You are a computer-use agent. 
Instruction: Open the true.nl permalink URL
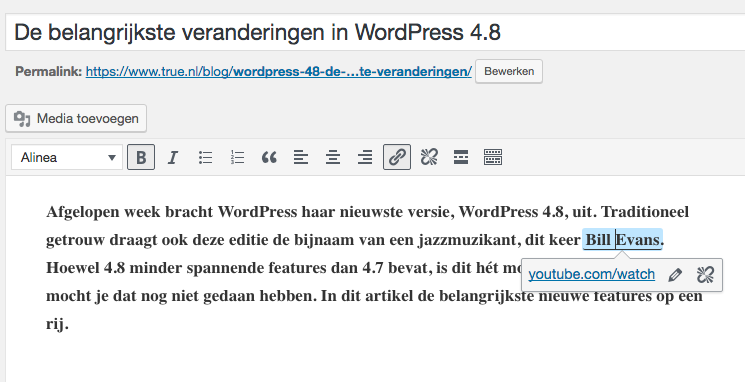tap(278, 71)
